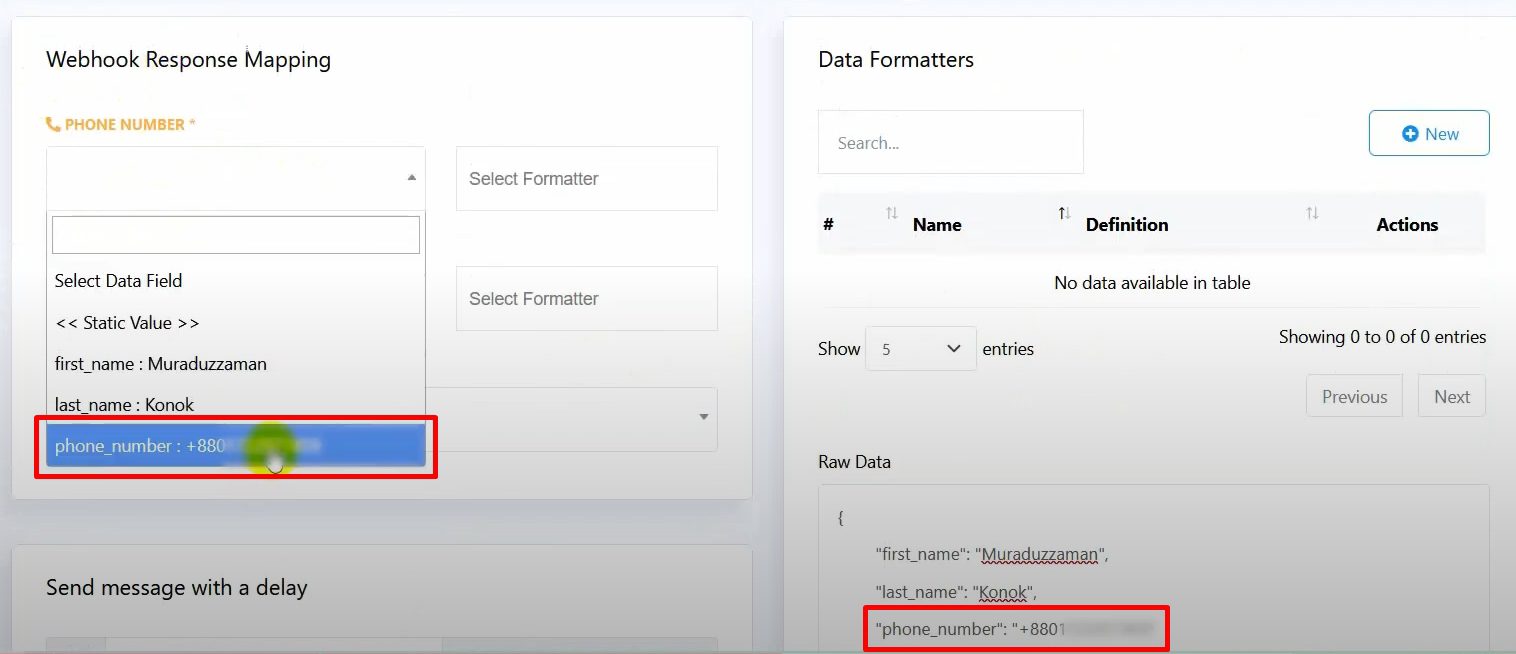Viewport: 1516px width, 654px height.
Task: Choose the Select Data Field option
Action: (x=119, y=281)
